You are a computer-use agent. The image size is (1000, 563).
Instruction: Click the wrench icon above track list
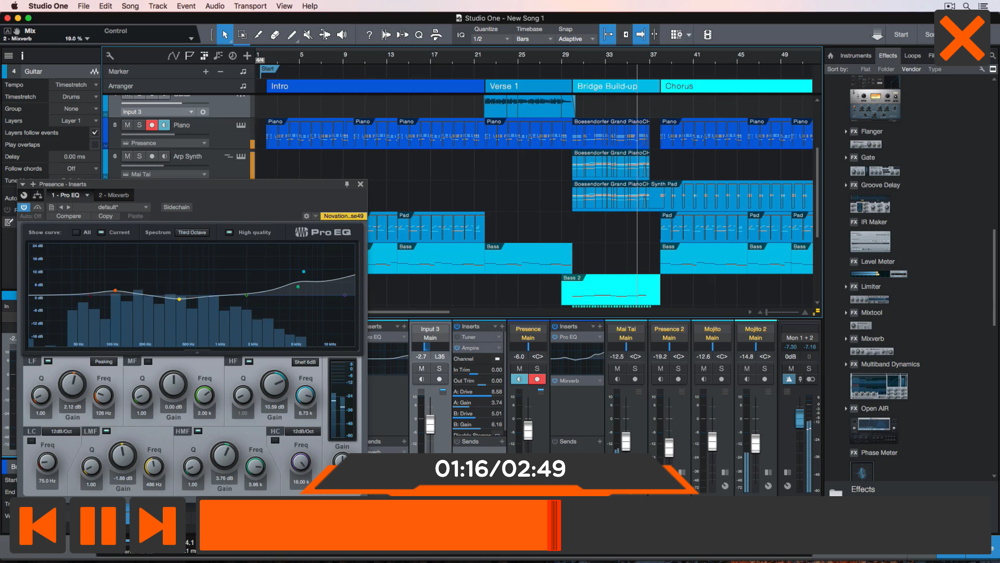pos(110,56)
